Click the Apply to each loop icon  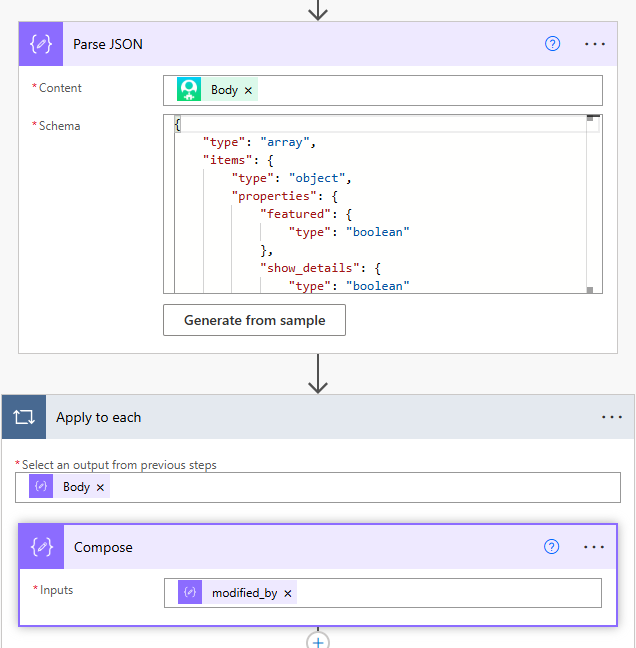24,417
